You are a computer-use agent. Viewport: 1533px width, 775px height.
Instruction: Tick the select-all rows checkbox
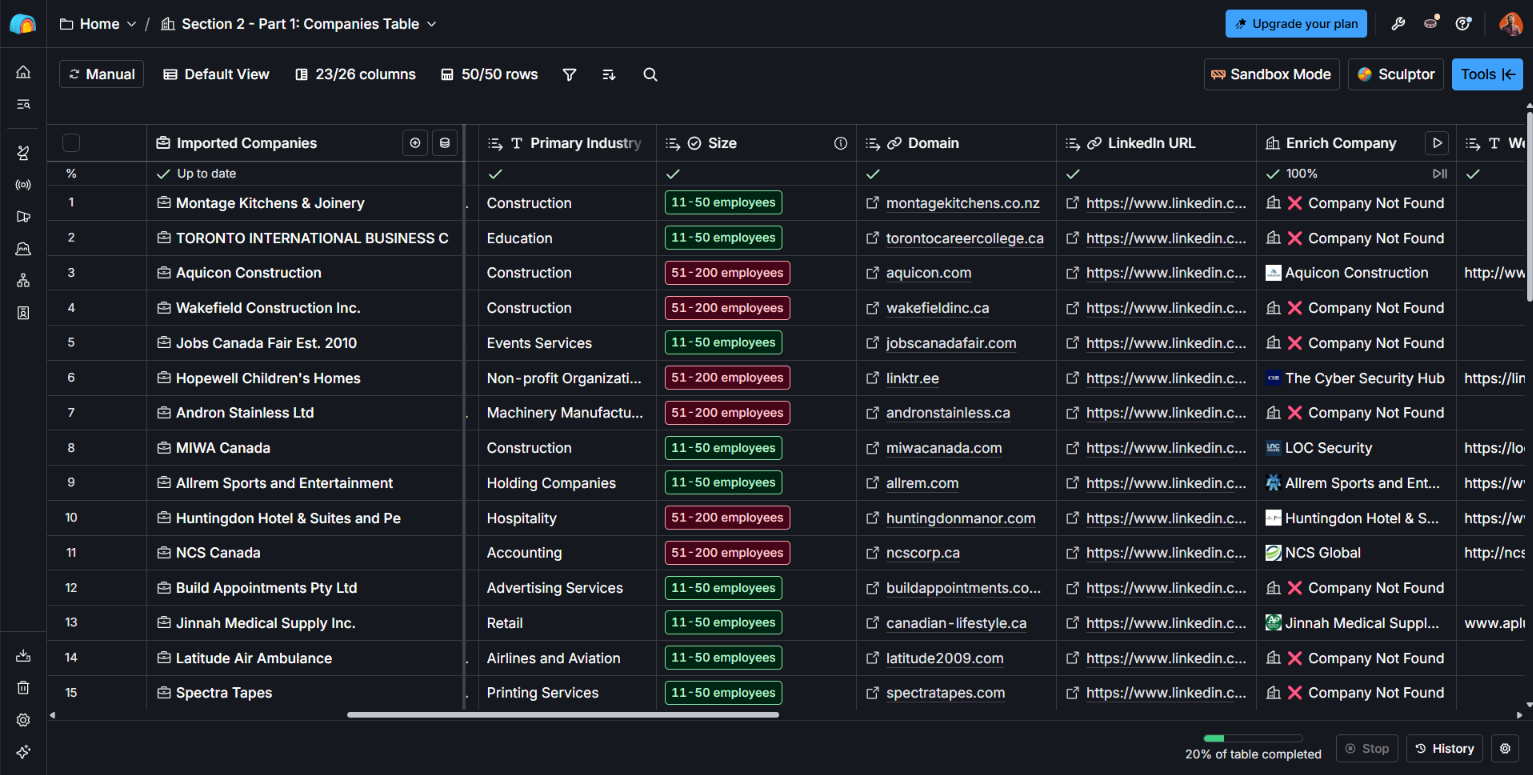[x=71, y=143]
